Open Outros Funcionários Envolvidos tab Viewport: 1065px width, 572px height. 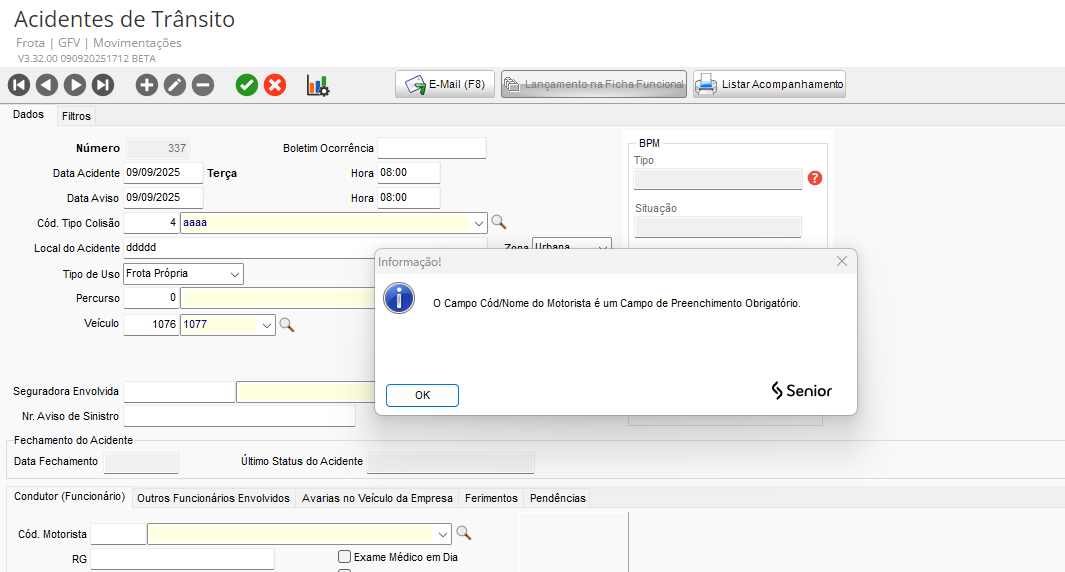[x=213, y=498]
